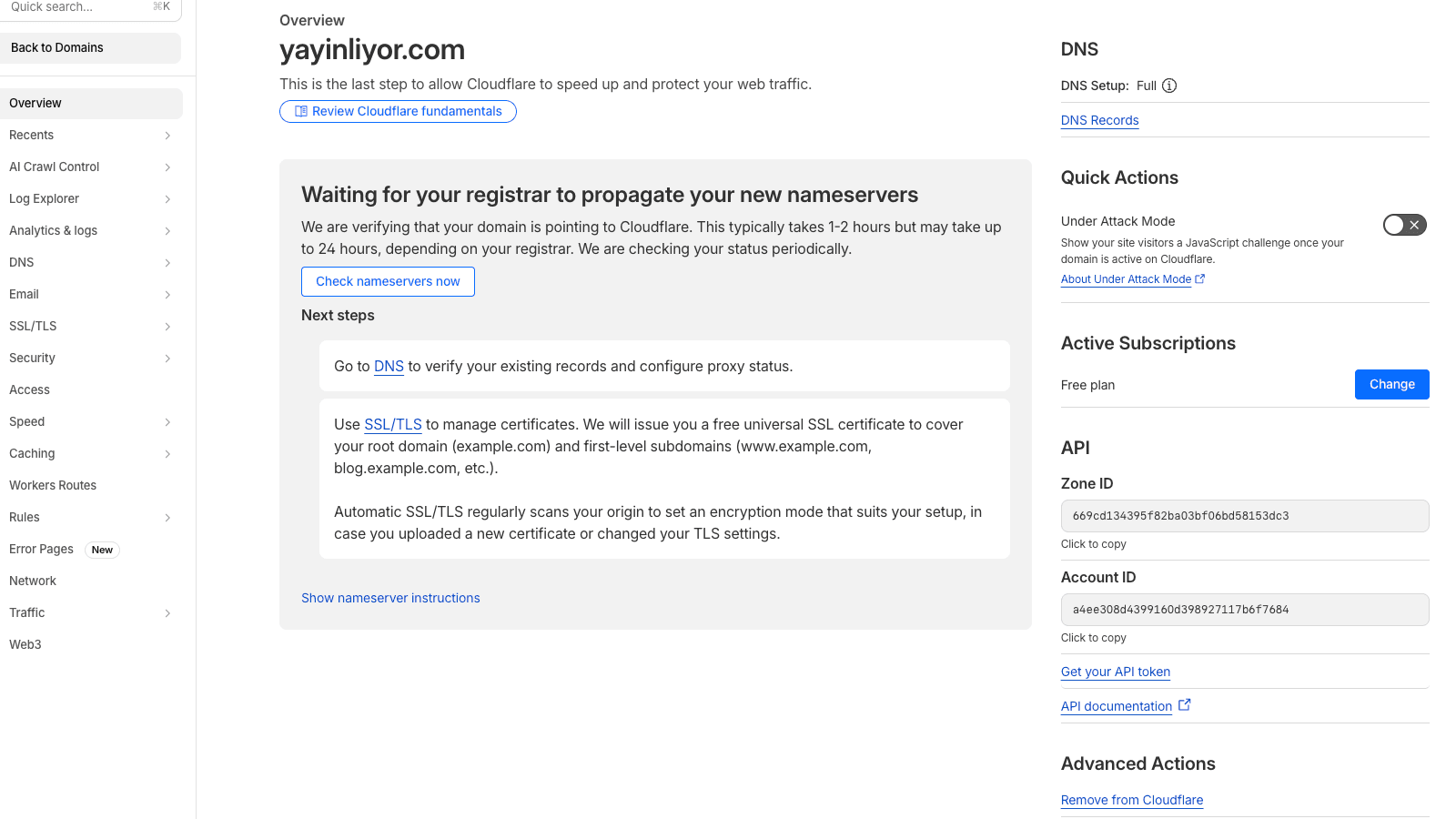Viewport: 1456px width, 819px height.
Task: Expand the Security sidebar chevron
Action: point(167,359)
